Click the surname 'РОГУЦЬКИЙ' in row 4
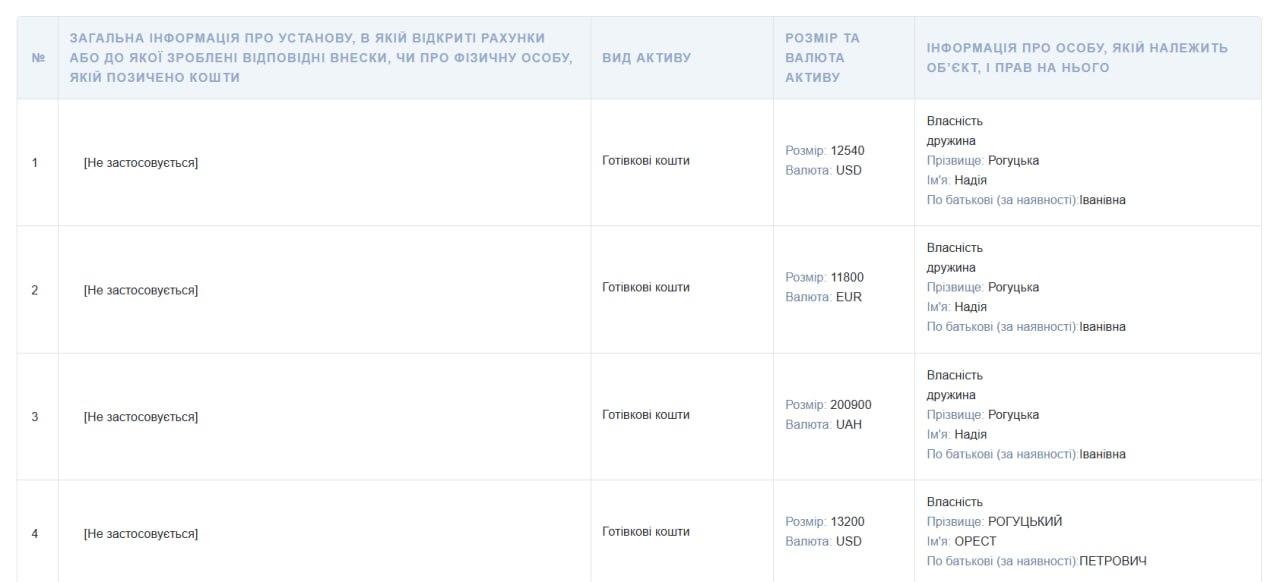The width and height of the screenshot is (1280, 582). (x=1025, y=521)
